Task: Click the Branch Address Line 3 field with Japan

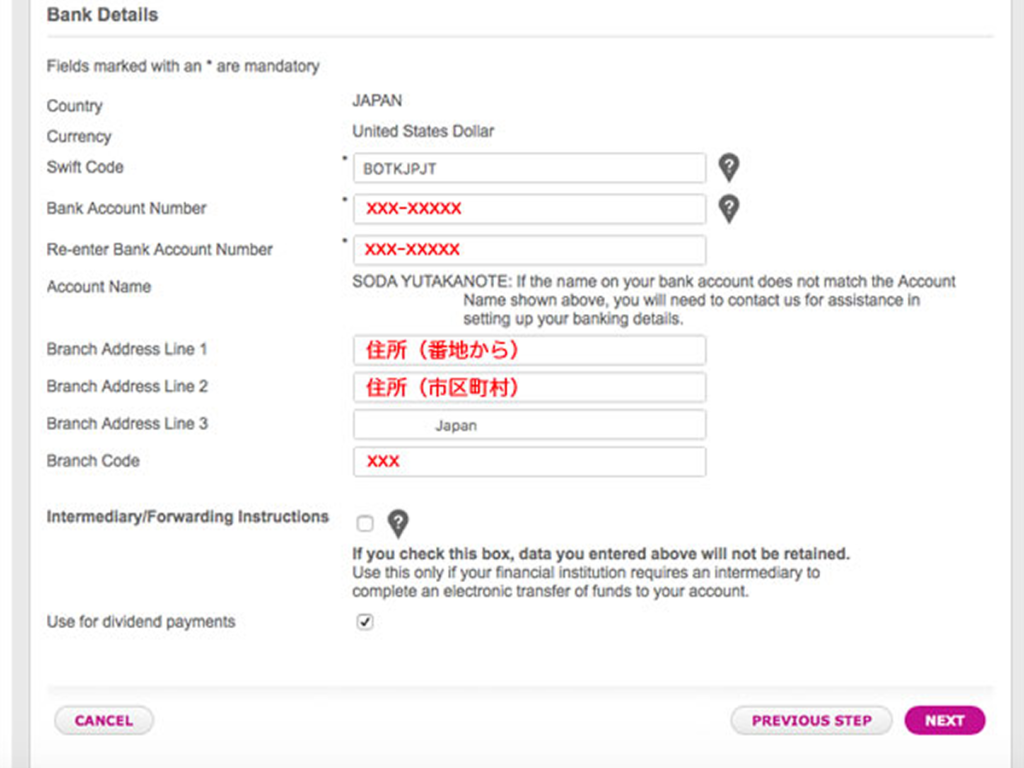Action: [529, 424]
